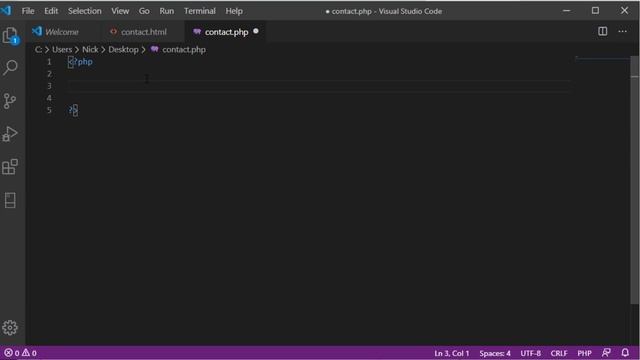The width and height of the screenshot is (640, 360).
Task: Open the bookmark-style panel icon below Extensions
Action: coord(10,200)
